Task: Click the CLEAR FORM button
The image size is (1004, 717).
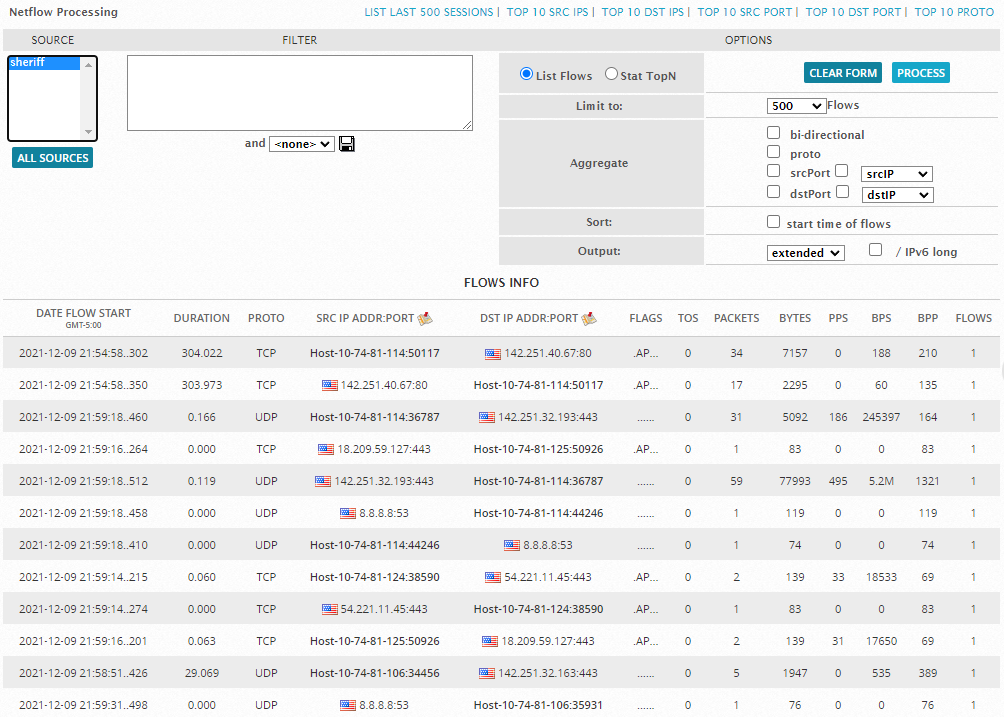Action: (843, 73)
